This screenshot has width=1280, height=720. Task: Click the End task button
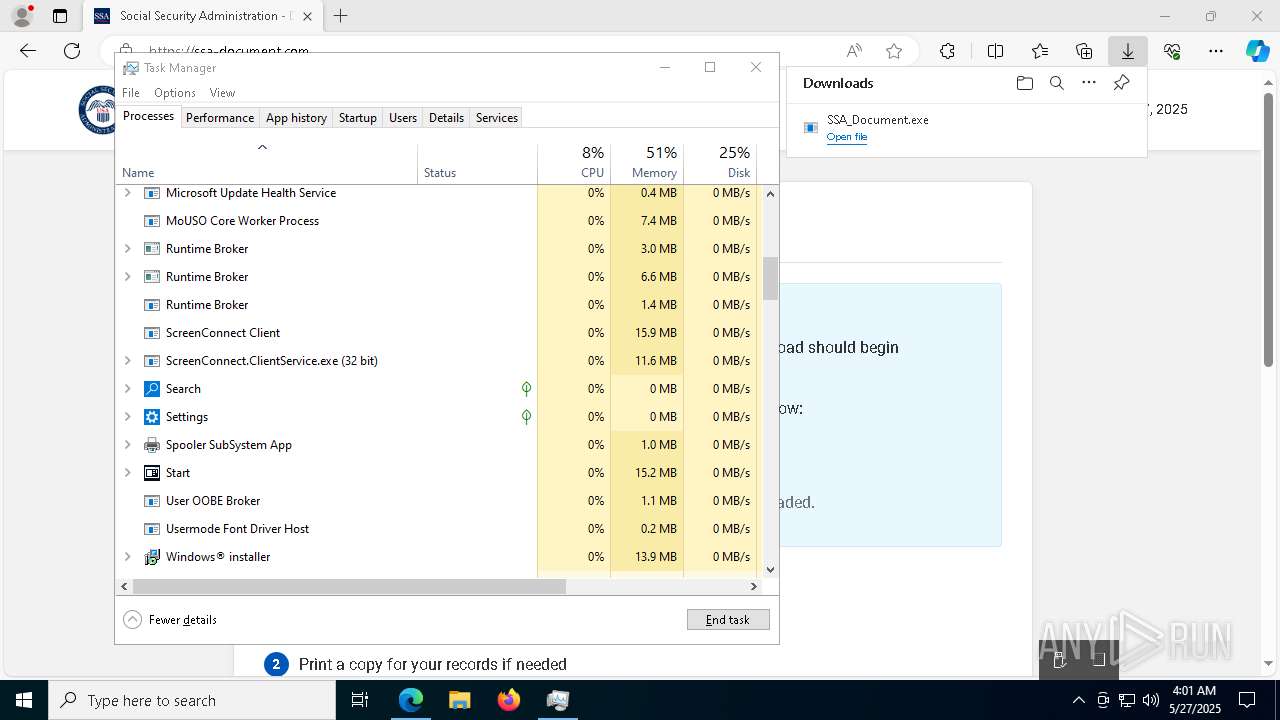tap(728, 620)
